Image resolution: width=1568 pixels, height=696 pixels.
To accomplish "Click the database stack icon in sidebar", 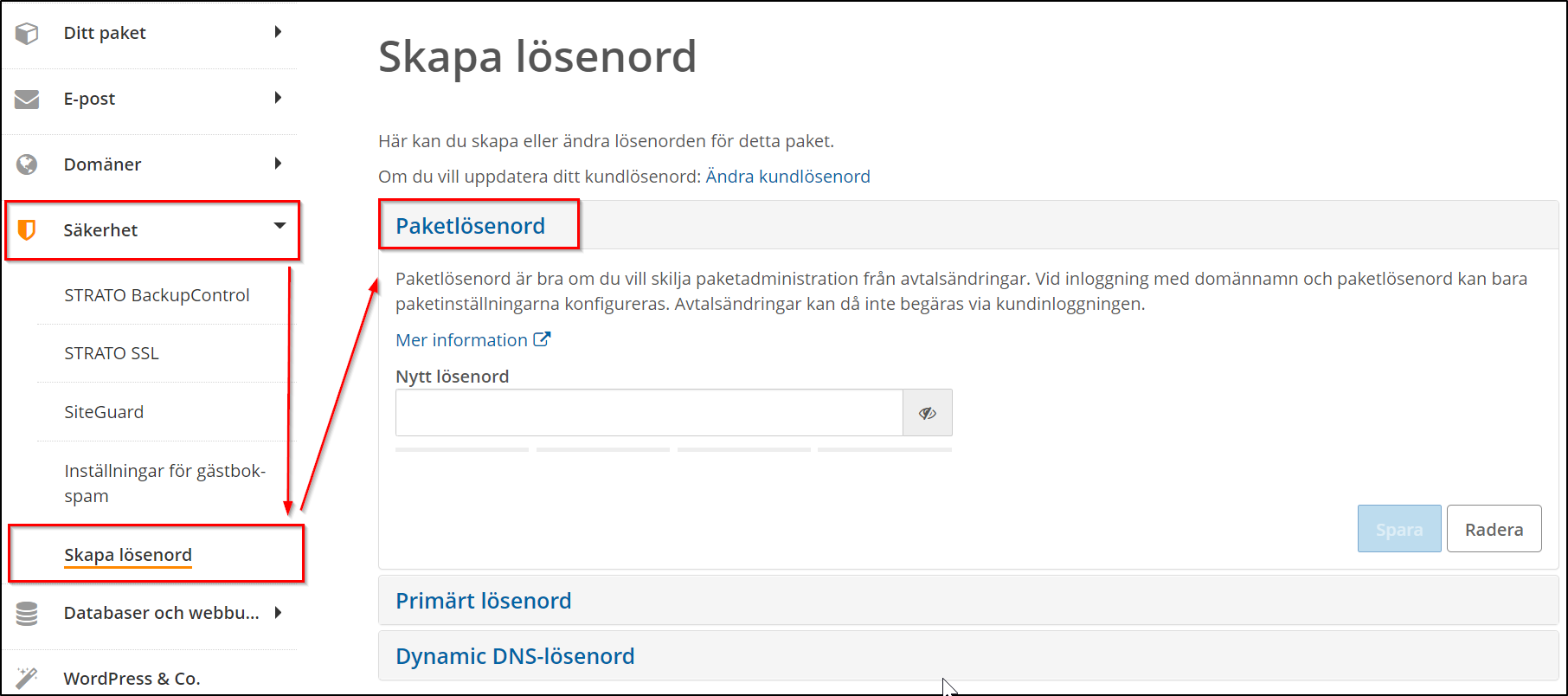I will tap(27, 614).
